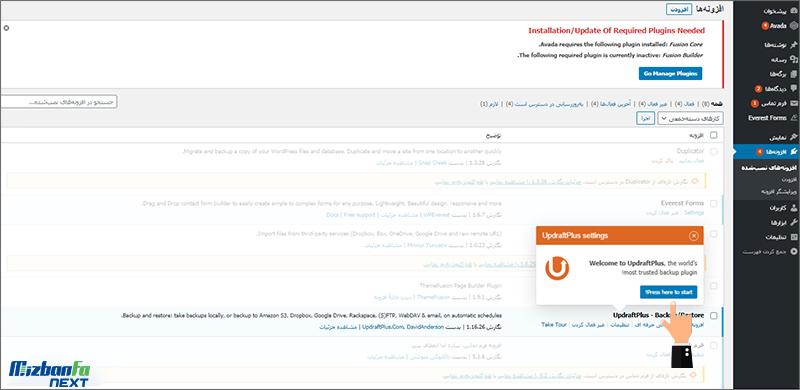800x390 pixels.
Task: Open the WPEverest author link
Action: tap(437, 215)
